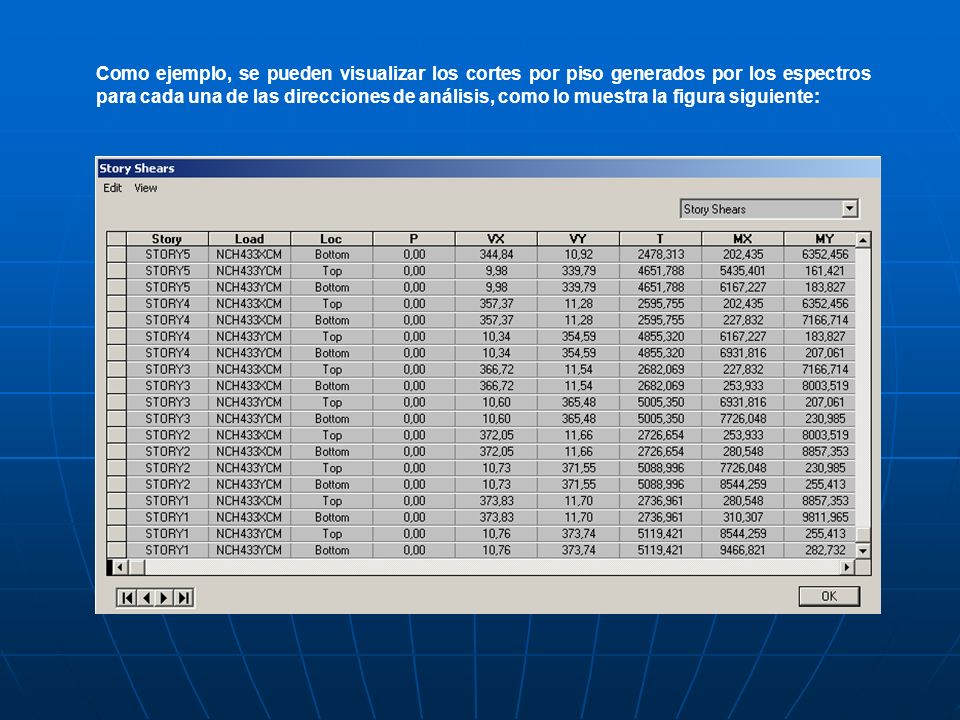Click VY cell 365,48 in STORY3 Top row
This screenshot has width=960, height=720.
coord(578,402)
